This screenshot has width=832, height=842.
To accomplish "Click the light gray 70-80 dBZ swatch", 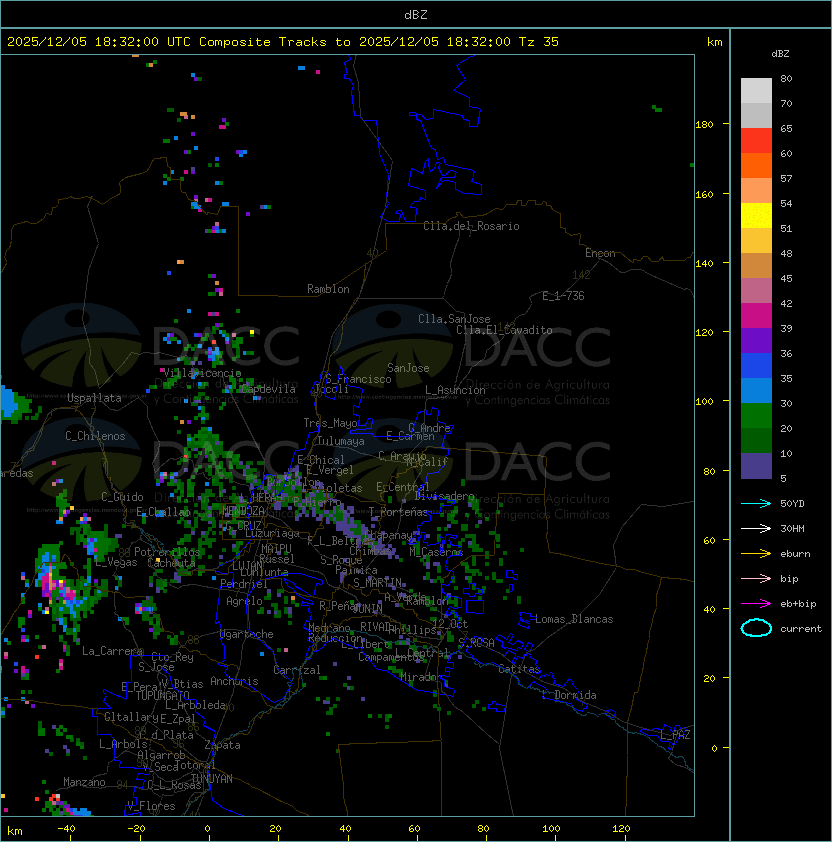I will pos(756,91).
